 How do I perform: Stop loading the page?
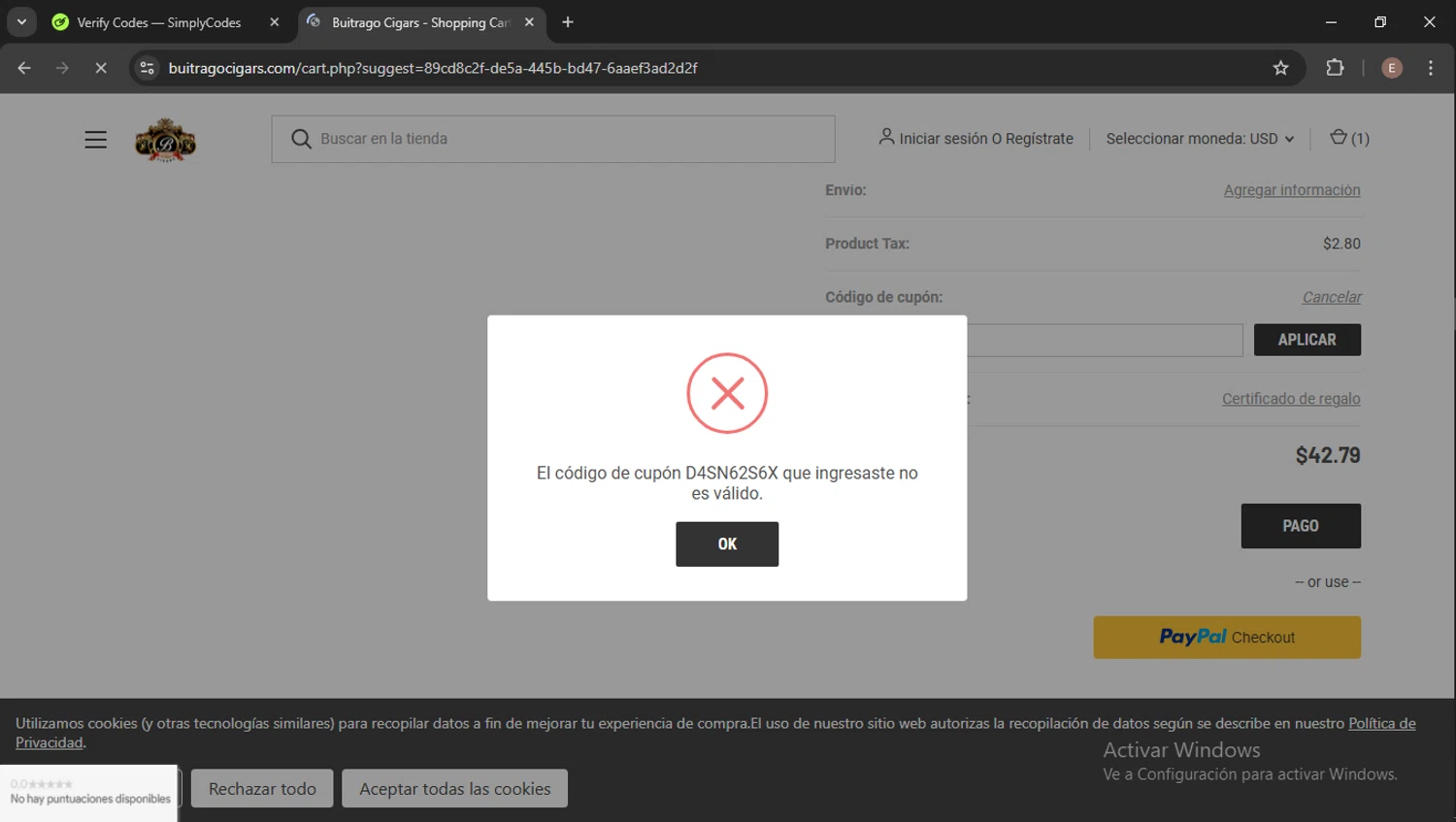click(100, 68)
